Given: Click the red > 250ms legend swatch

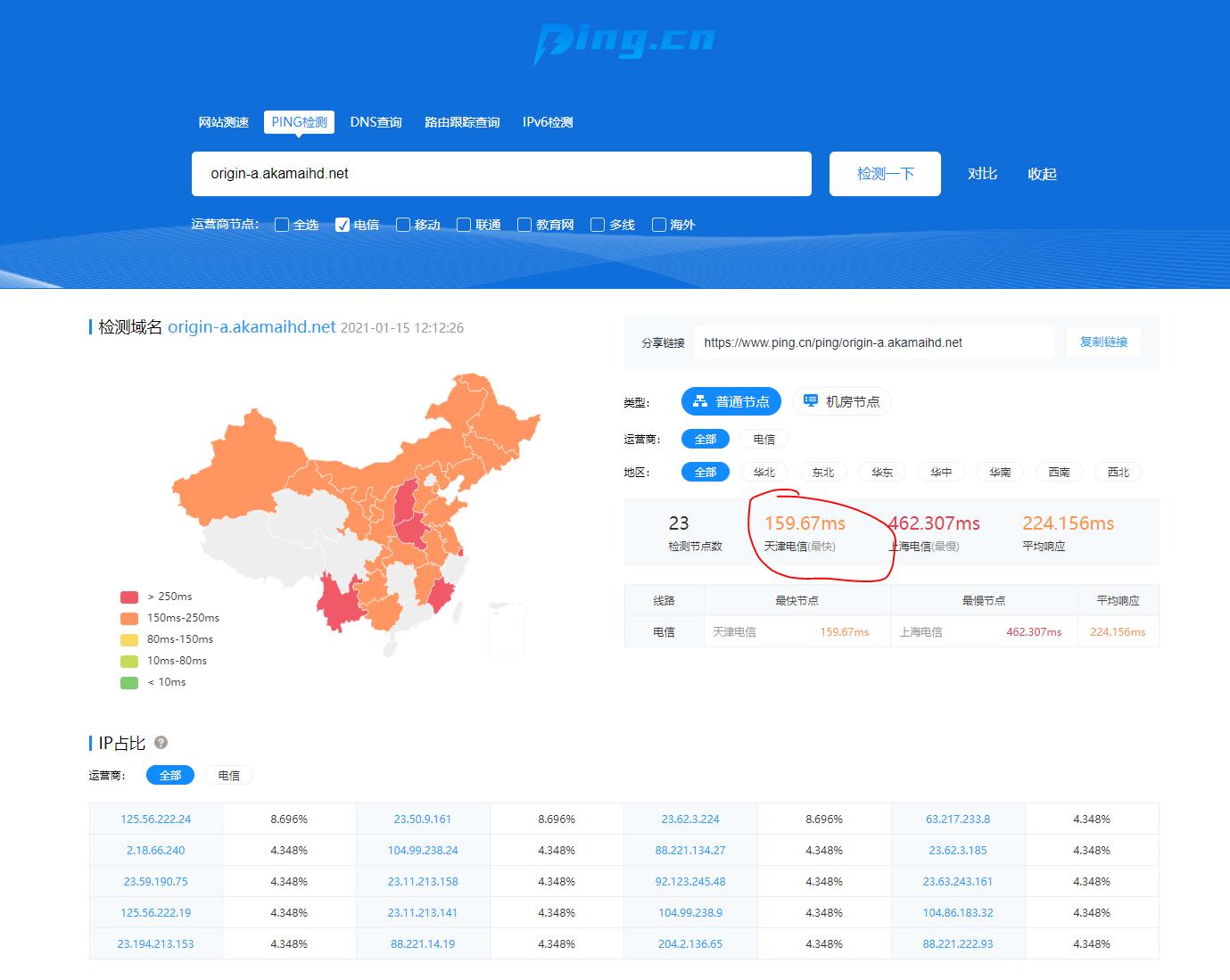Looking at the screenshot, I should [129, 597].
